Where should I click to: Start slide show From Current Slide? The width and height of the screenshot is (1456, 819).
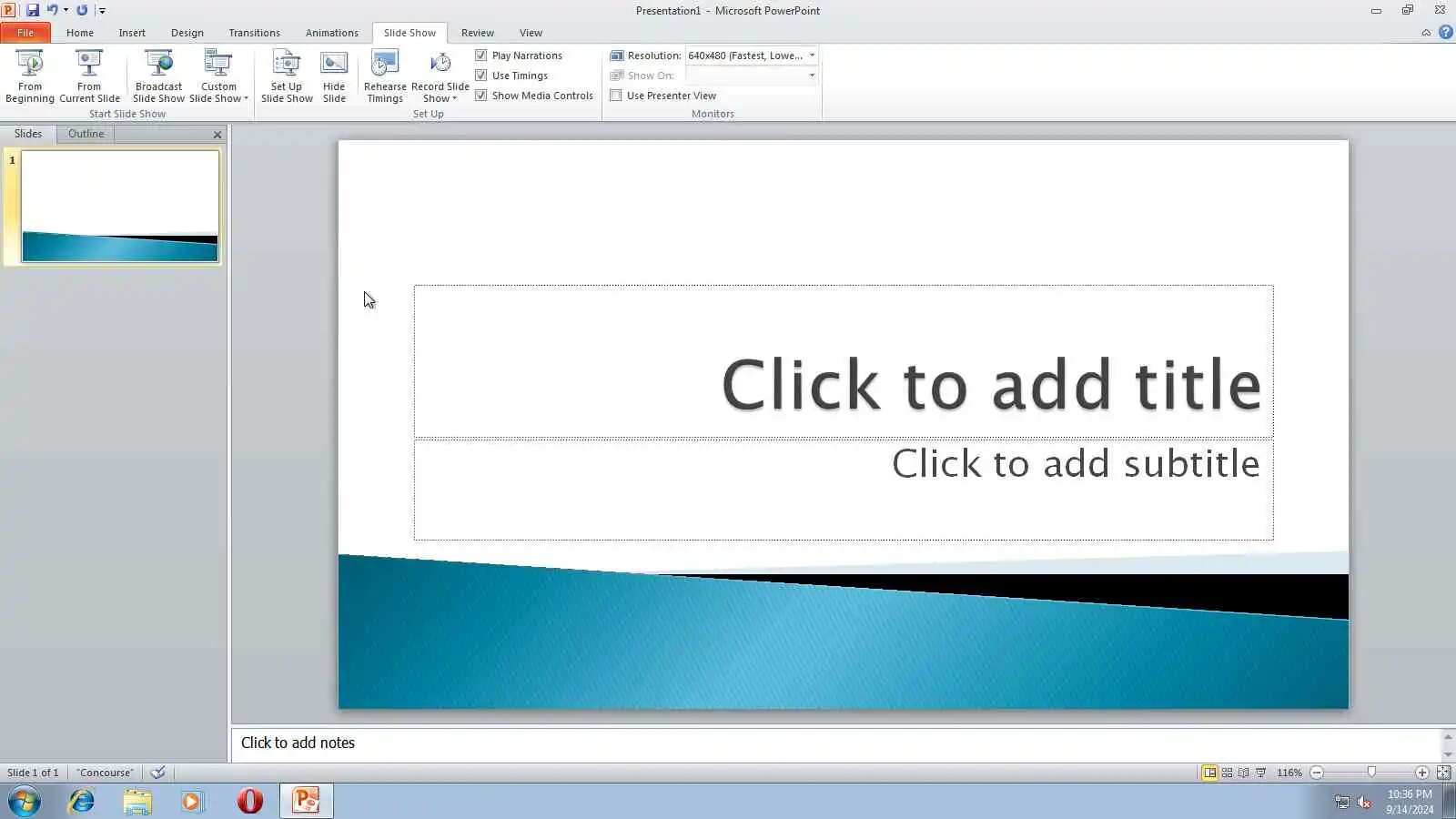[x=89, y=76]
